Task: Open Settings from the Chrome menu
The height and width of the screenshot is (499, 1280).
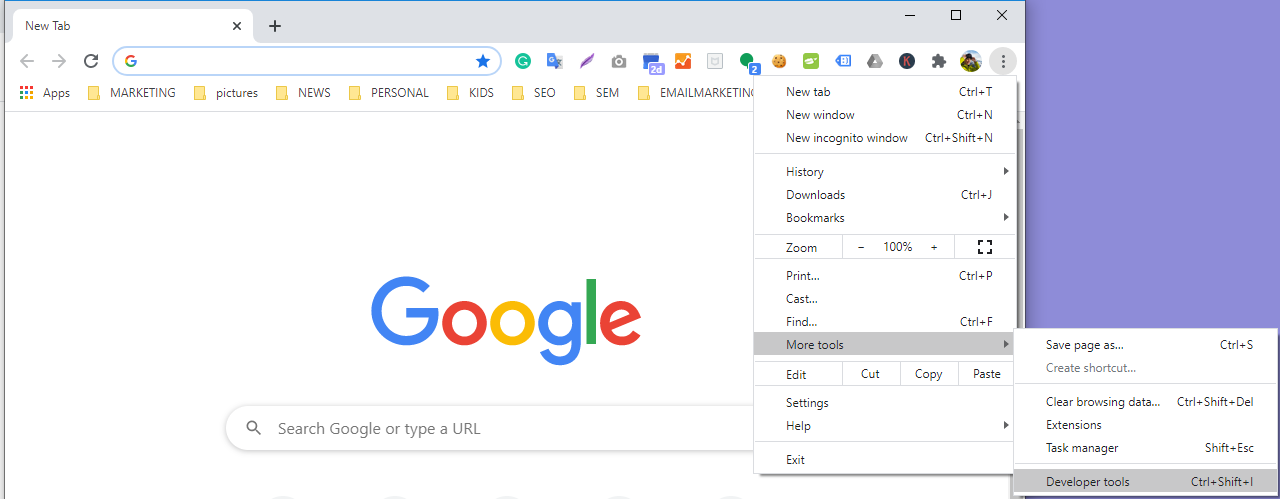Action: pyautogui.click(x=884, y=403)
